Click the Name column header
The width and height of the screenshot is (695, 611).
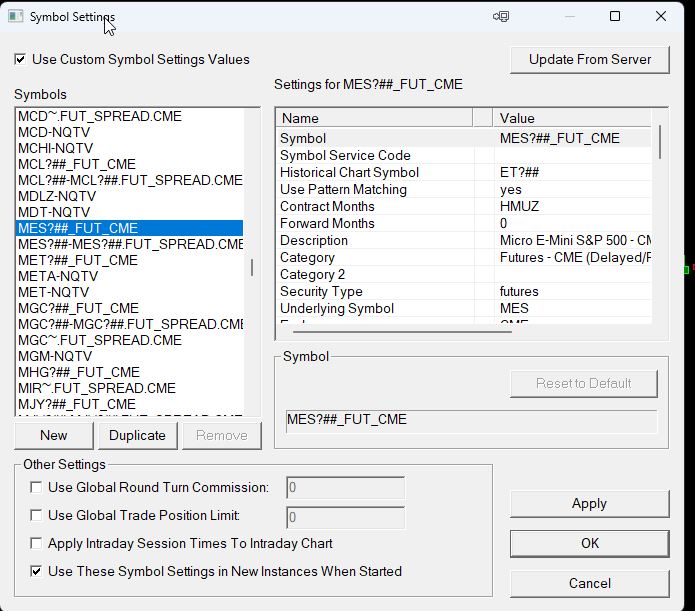click(x=375, y=118)
